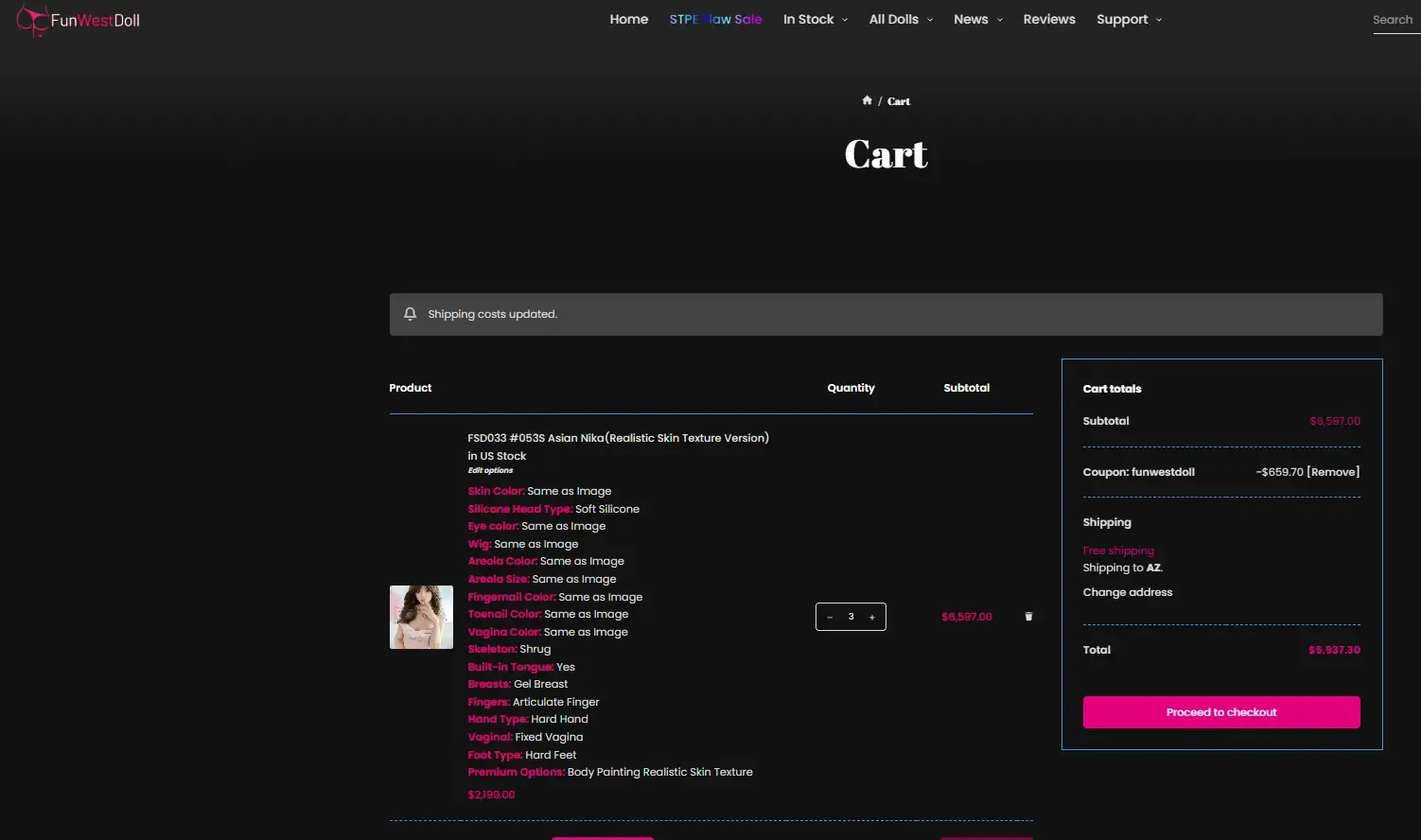Screen dimensions: 1421x840
Task: Remove the funwestdoll coupon
Action: [x=1333, y=472]
